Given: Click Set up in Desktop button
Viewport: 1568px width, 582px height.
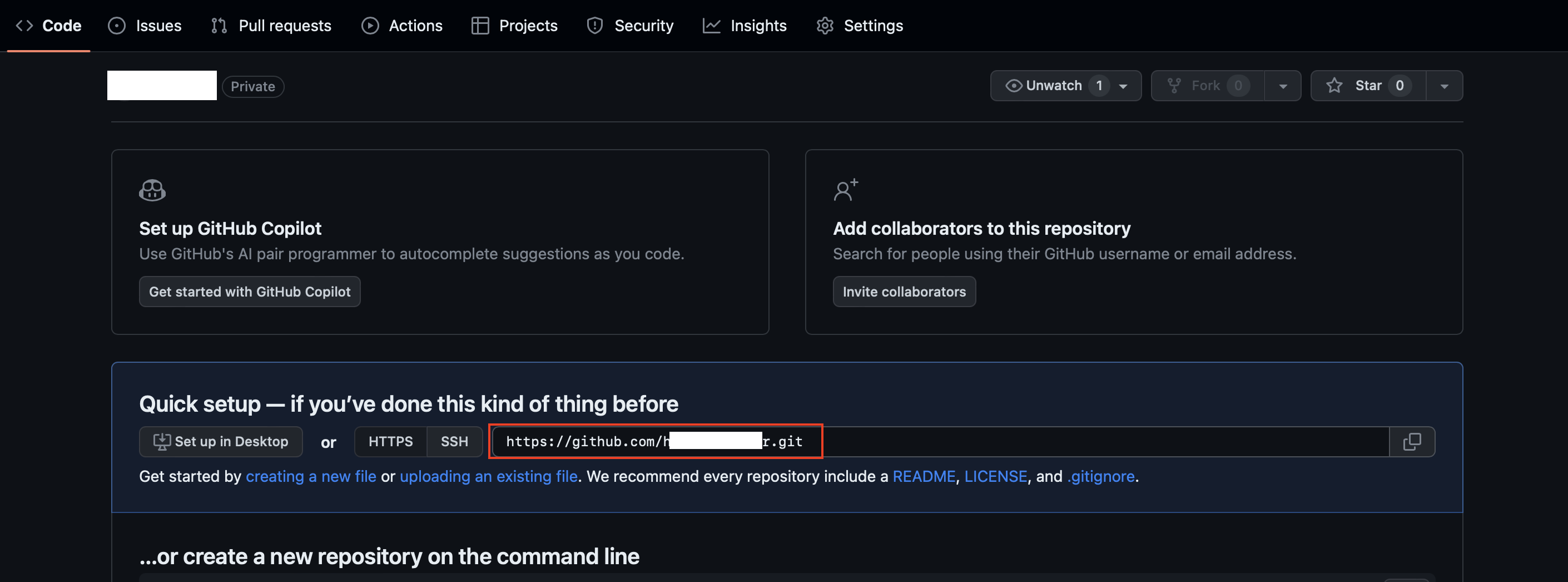Looking at the screenshot, I should [221, 442].
